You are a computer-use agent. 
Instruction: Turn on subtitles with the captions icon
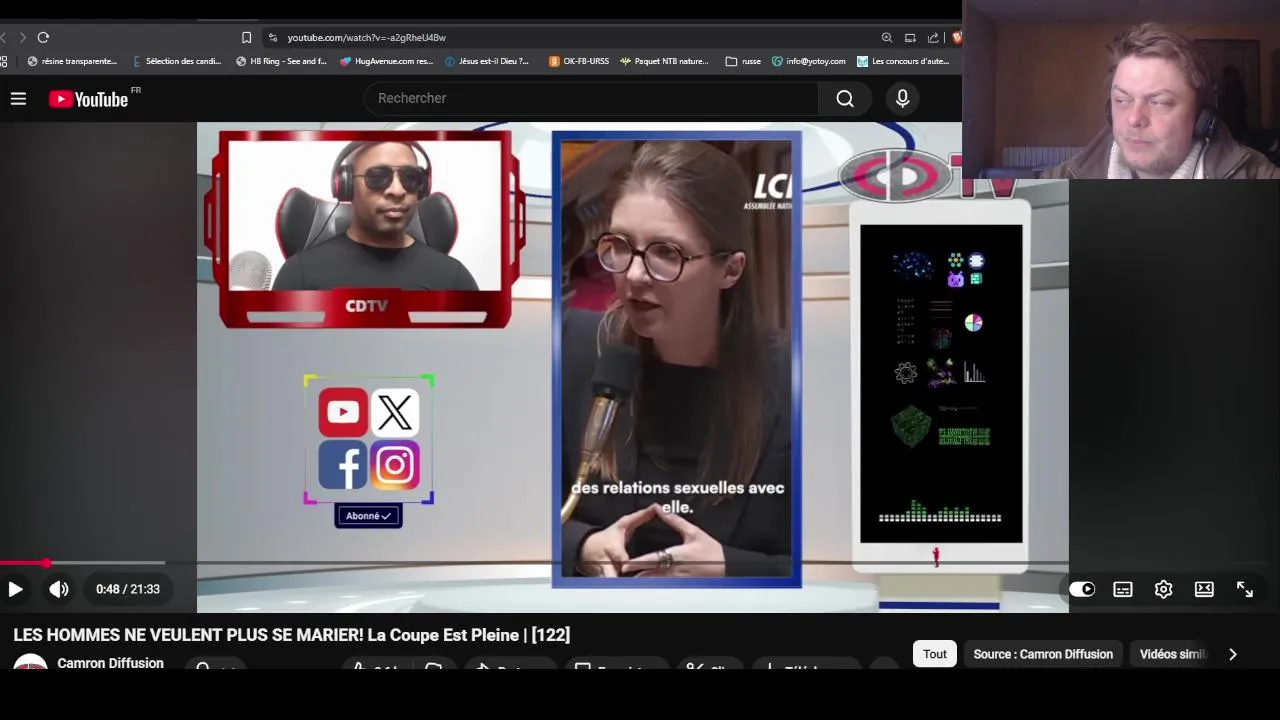tap(1123, 589)
